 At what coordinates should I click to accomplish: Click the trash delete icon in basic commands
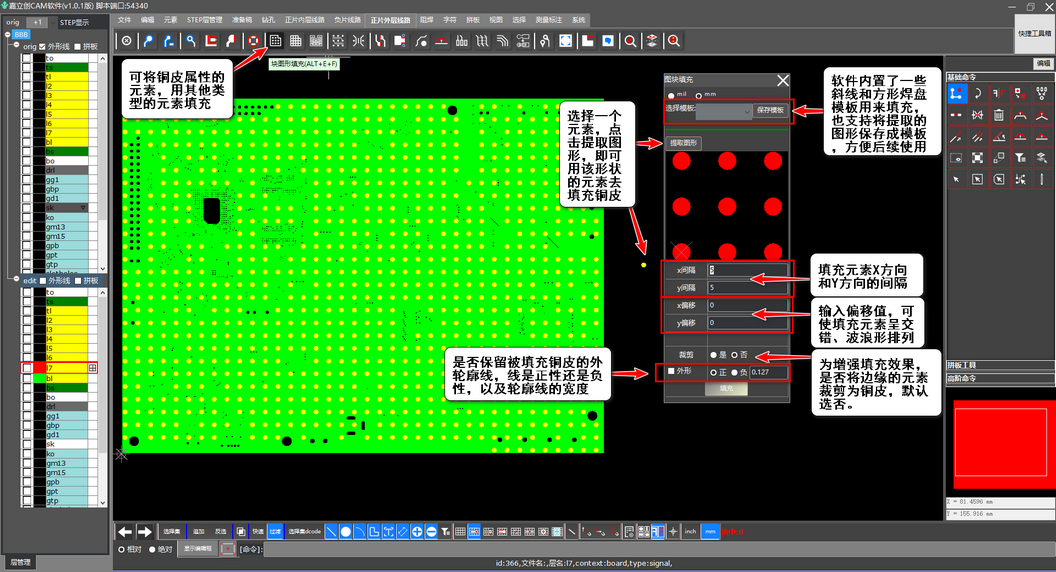(999, 115)
